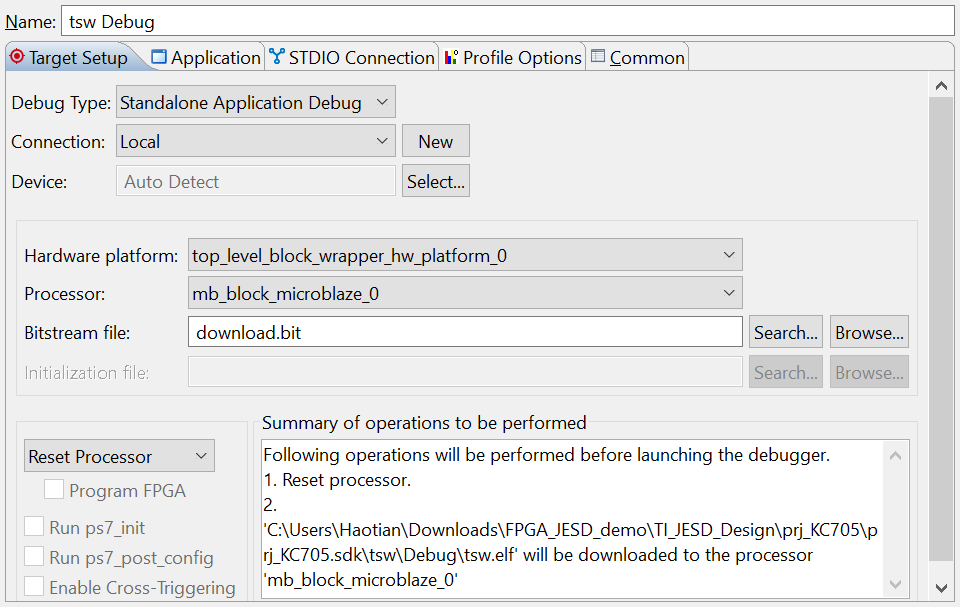
Task: Open the Debug Type dropdown
Action: [x=256, y=102]
